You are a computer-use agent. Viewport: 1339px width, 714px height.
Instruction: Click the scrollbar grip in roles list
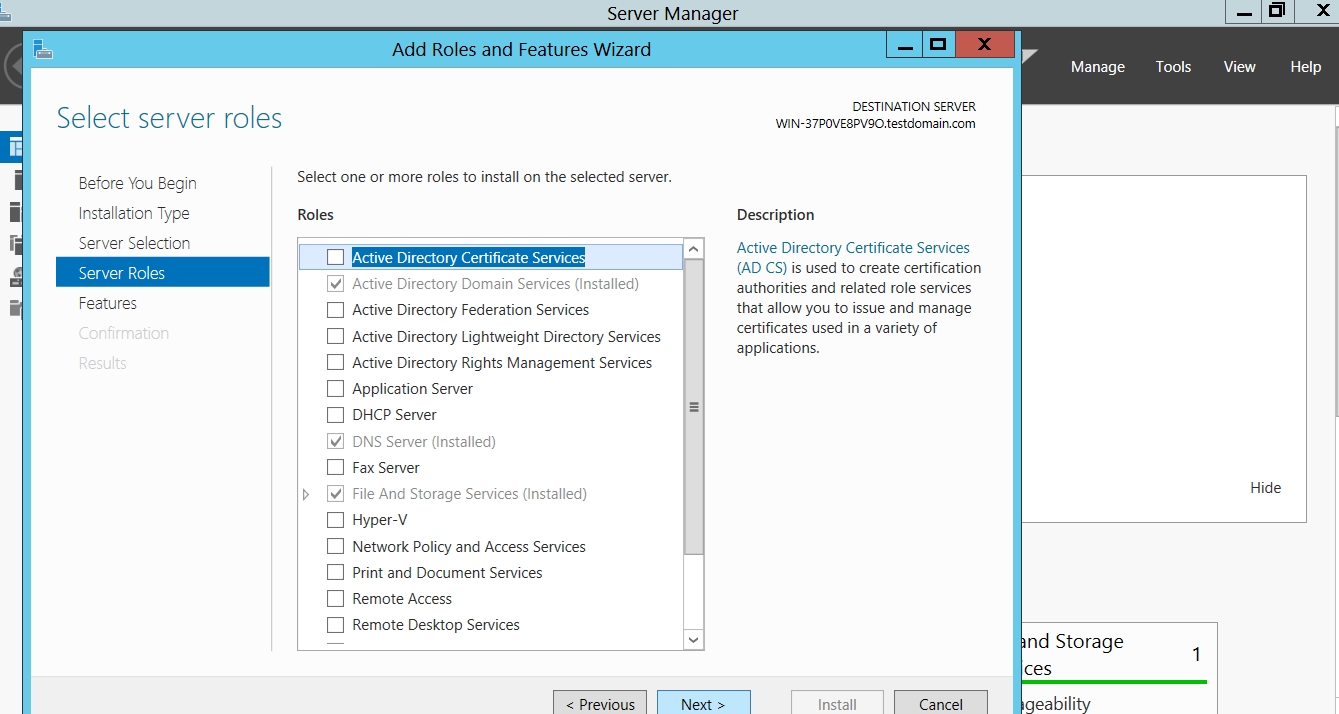(x=694, y=407)
